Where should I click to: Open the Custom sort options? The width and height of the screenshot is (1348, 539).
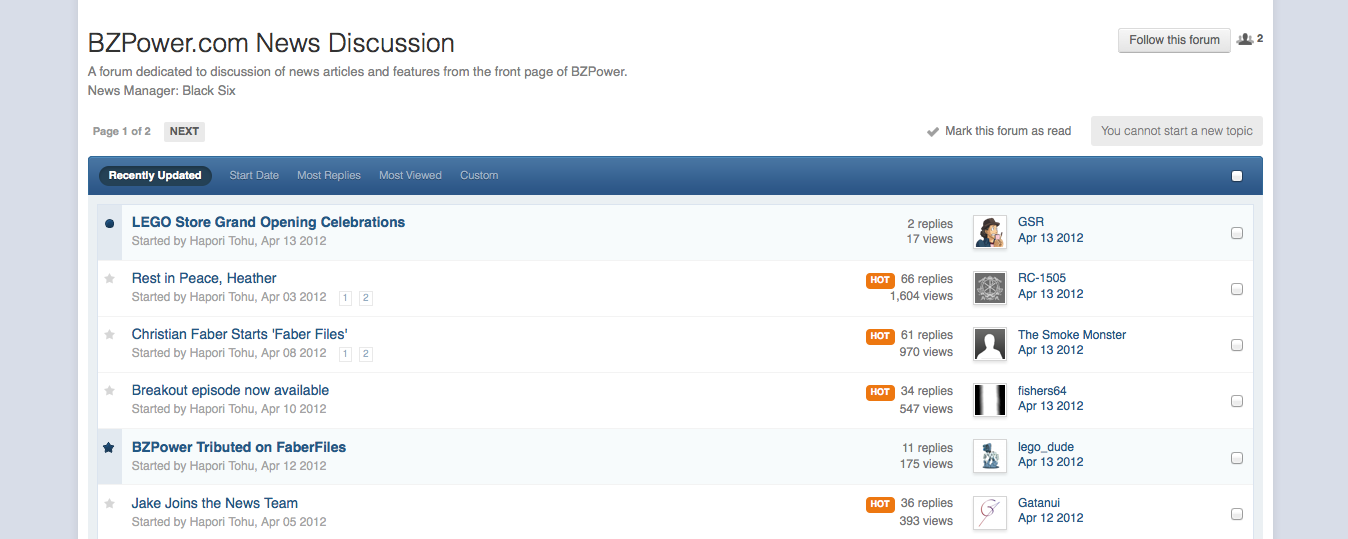[479, 175]
